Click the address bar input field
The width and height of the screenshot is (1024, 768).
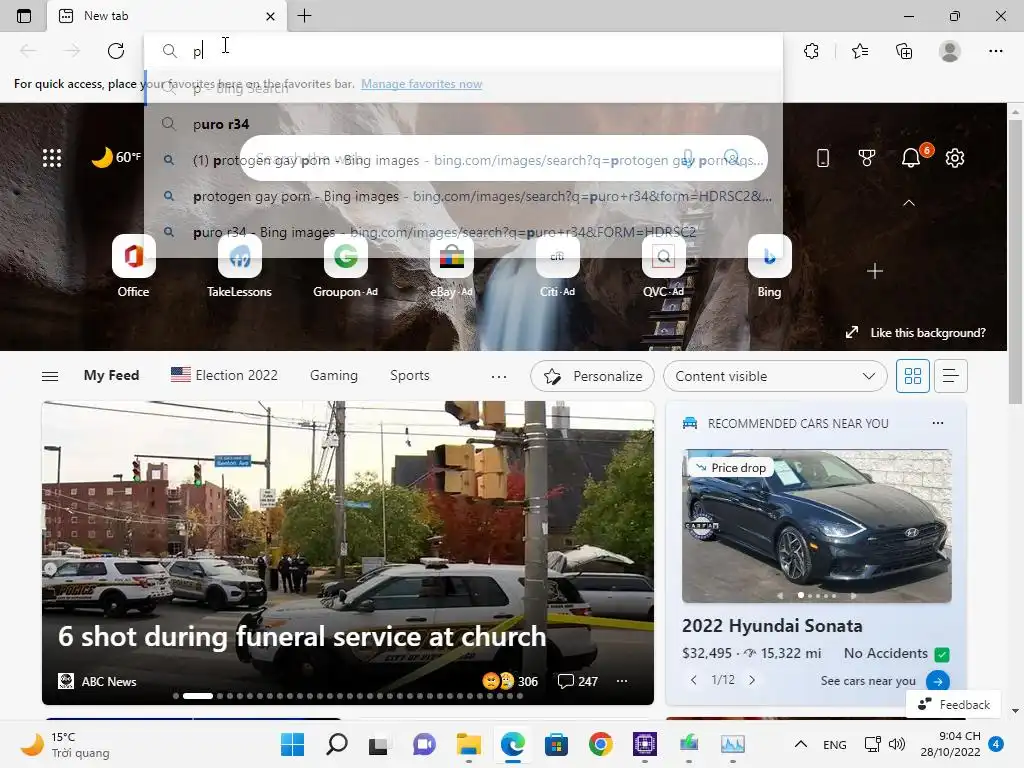[x=464, y=51]
